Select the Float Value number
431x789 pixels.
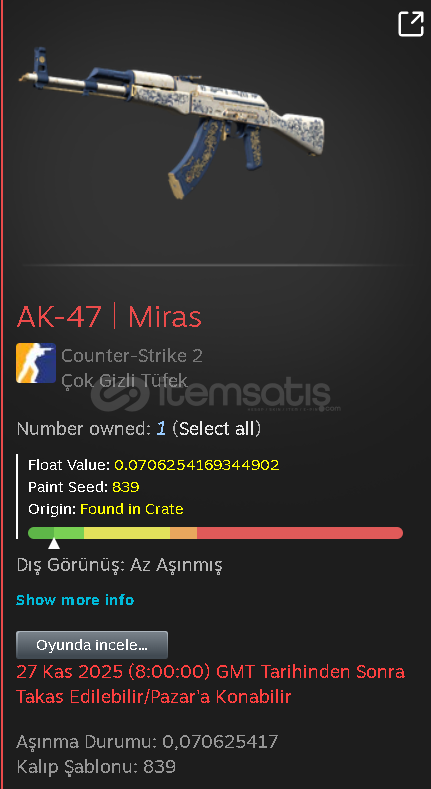point(197,464)
